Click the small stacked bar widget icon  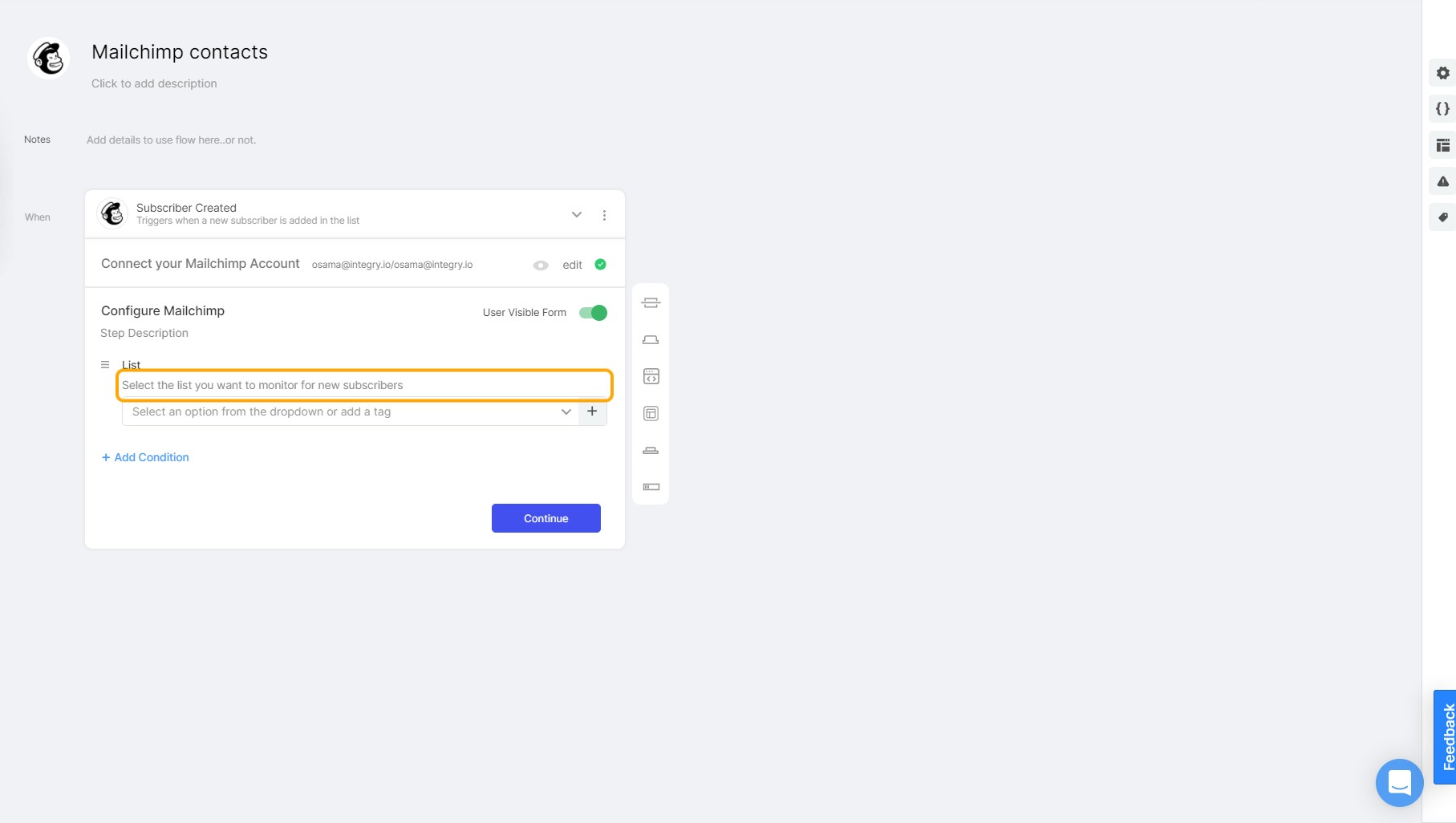coord(651,450)
